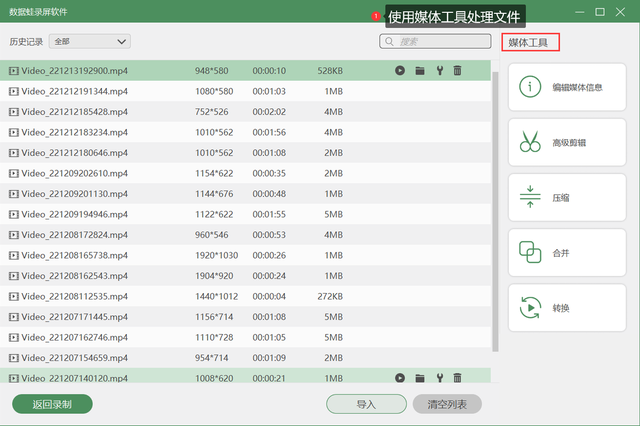This screenshot has height=426, width=640.
Task: Click the 导入 button
Action: click(366, 404)
